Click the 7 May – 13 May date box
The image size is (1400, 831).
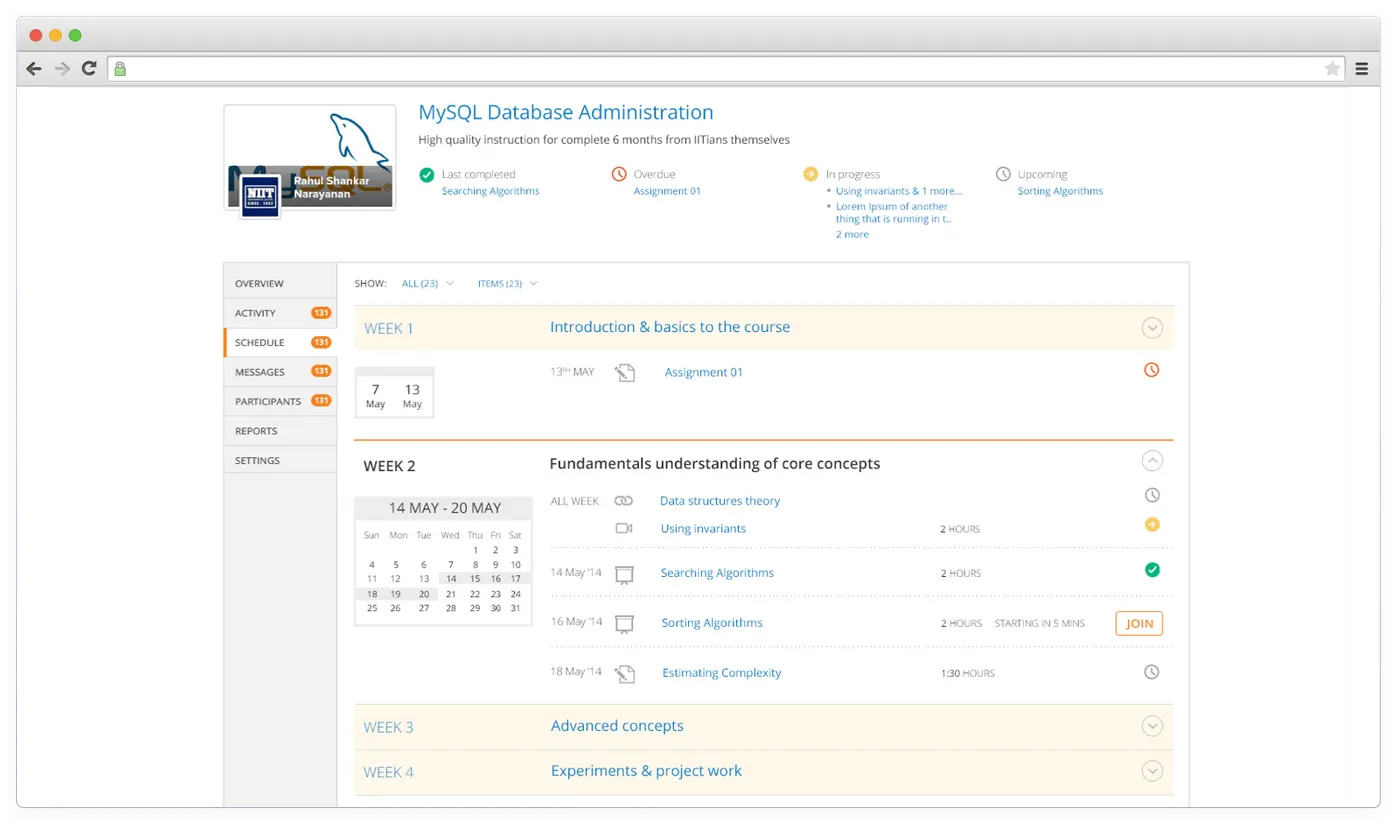point(394,393)
